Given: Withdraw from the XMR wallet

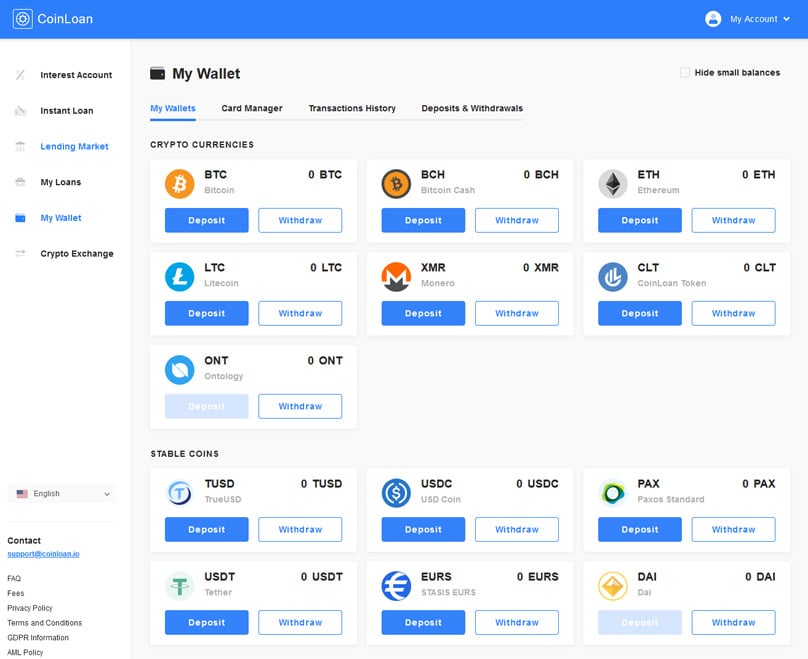Looking at the screenshot, I should 517,313.
